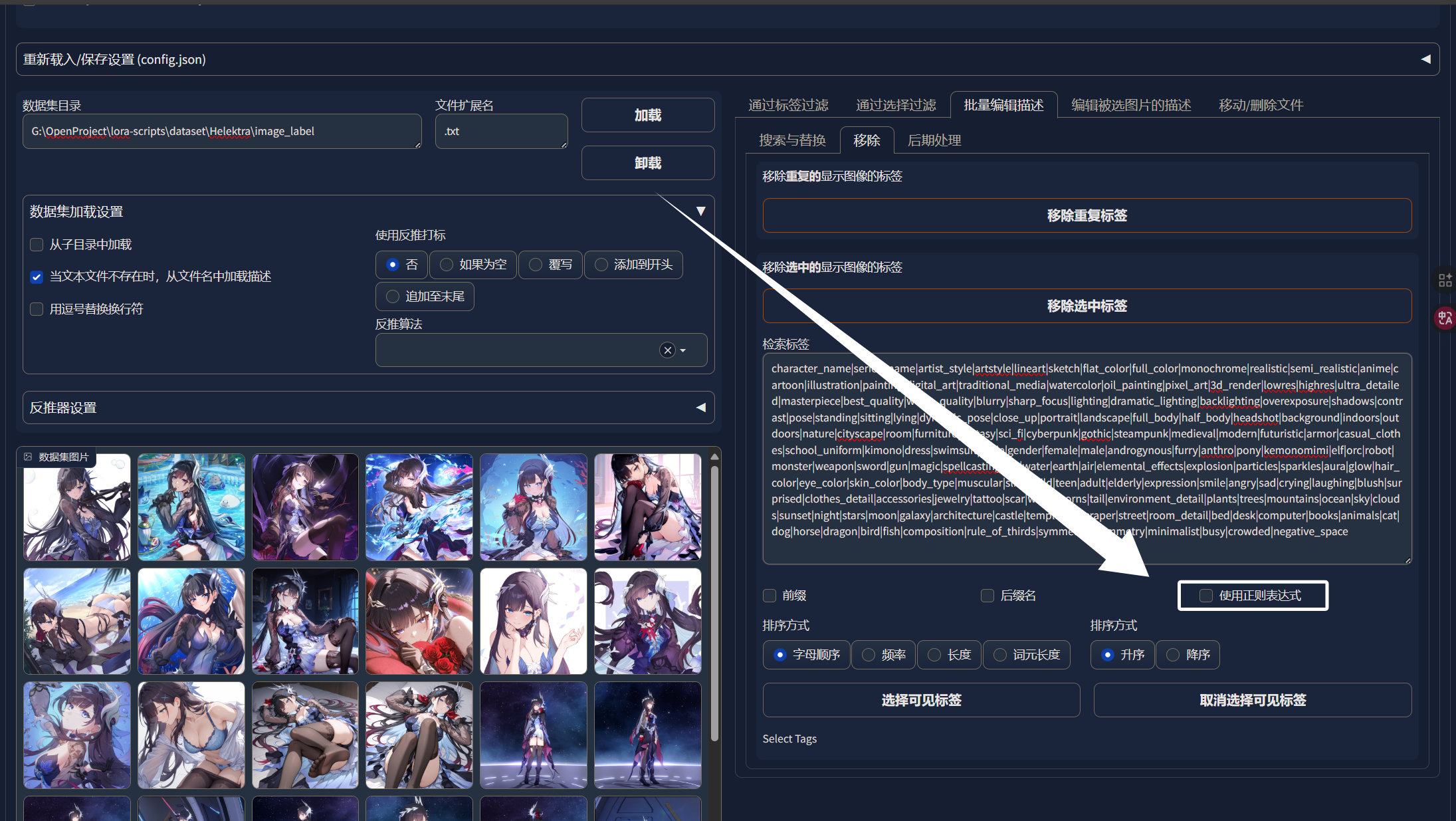
Task: Click the resize handle of the 检索标签 text area
Action: [x=1407, y=560]
